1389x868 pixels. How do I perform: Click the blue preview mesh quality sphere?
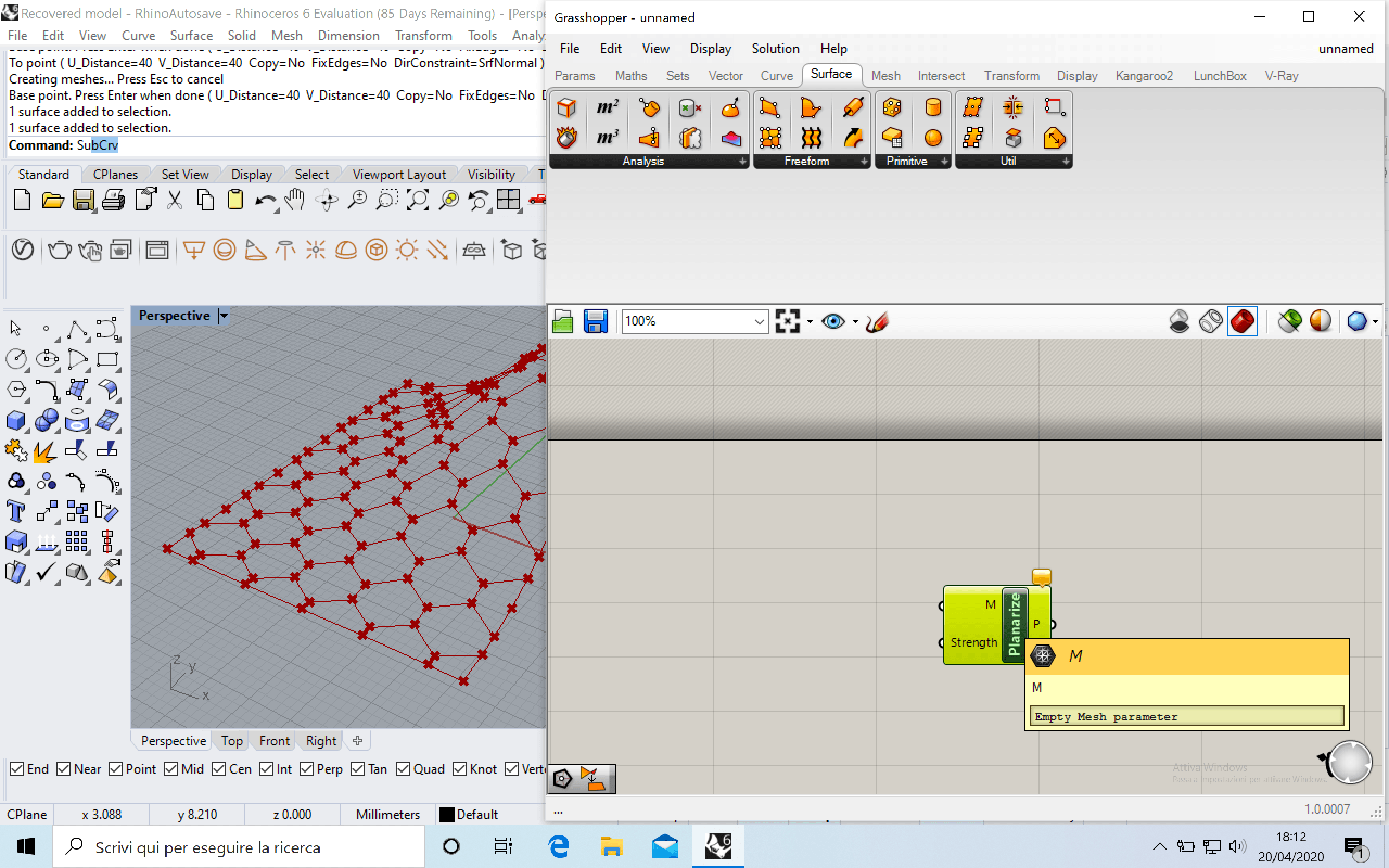[x=1357, y=321]
